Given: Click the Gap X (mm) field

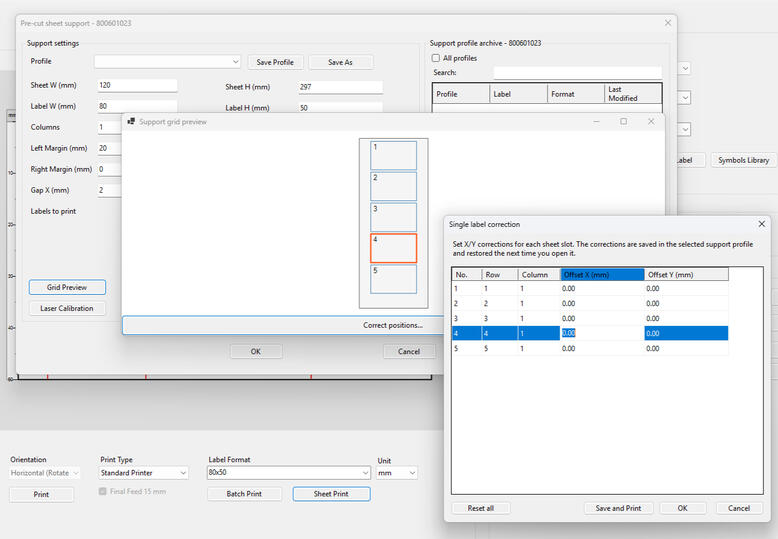Looking at the screenshot, I should pos(110,190).
